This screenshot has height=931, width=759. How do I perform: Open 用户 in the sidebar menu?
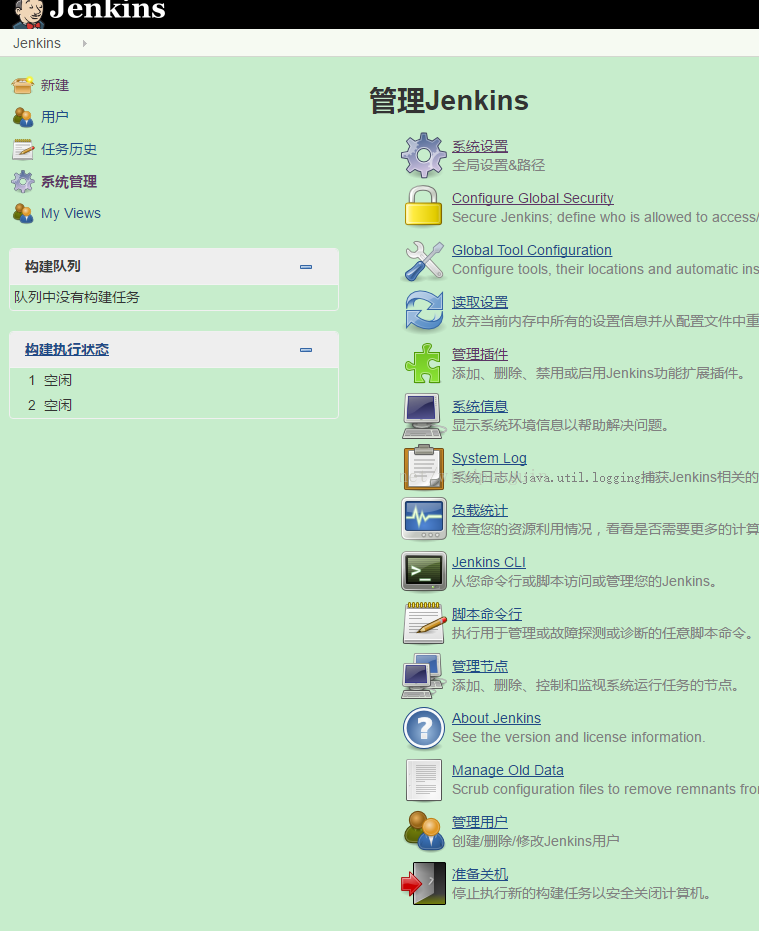pyautogui.click(x=55, y=117)
